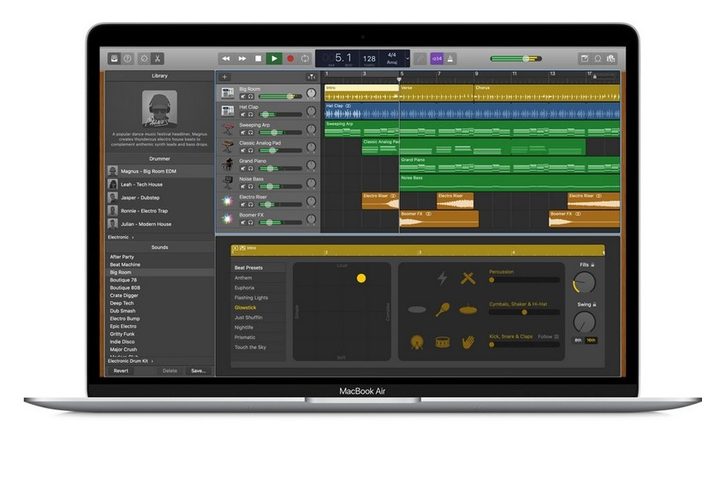
Task: Solo the Grand Piano track
Action: coord(251,168)
